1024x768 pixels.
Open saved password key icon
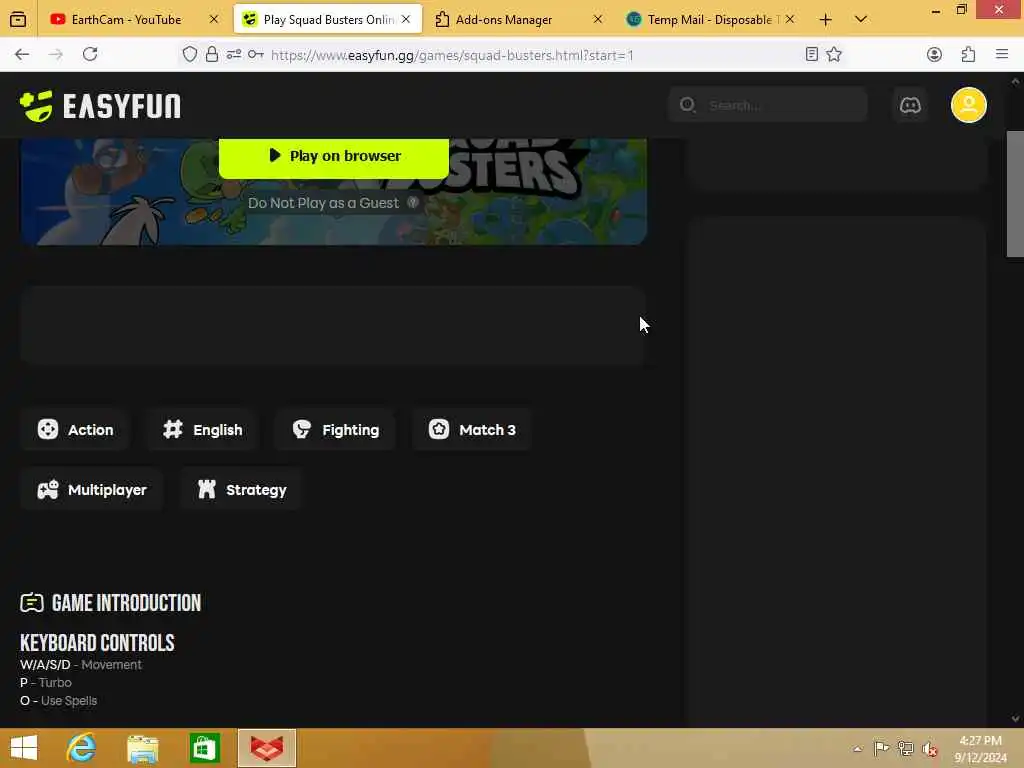[x=255, y=54]
